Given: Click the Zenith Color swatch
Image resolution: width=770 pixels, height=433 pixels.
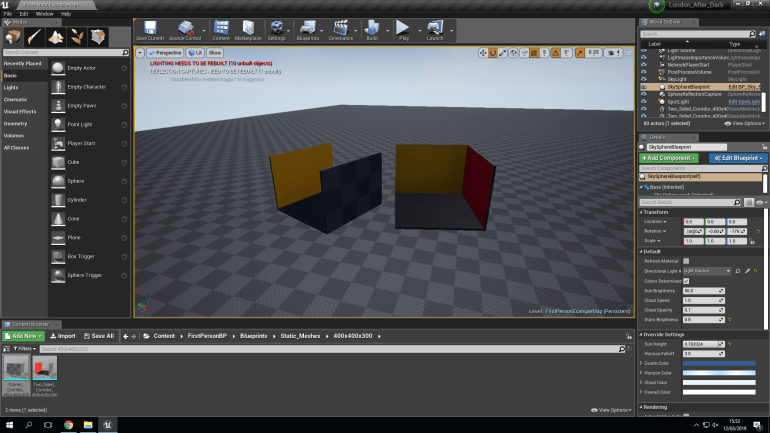Looking at the screenshot, I should 719,363.
